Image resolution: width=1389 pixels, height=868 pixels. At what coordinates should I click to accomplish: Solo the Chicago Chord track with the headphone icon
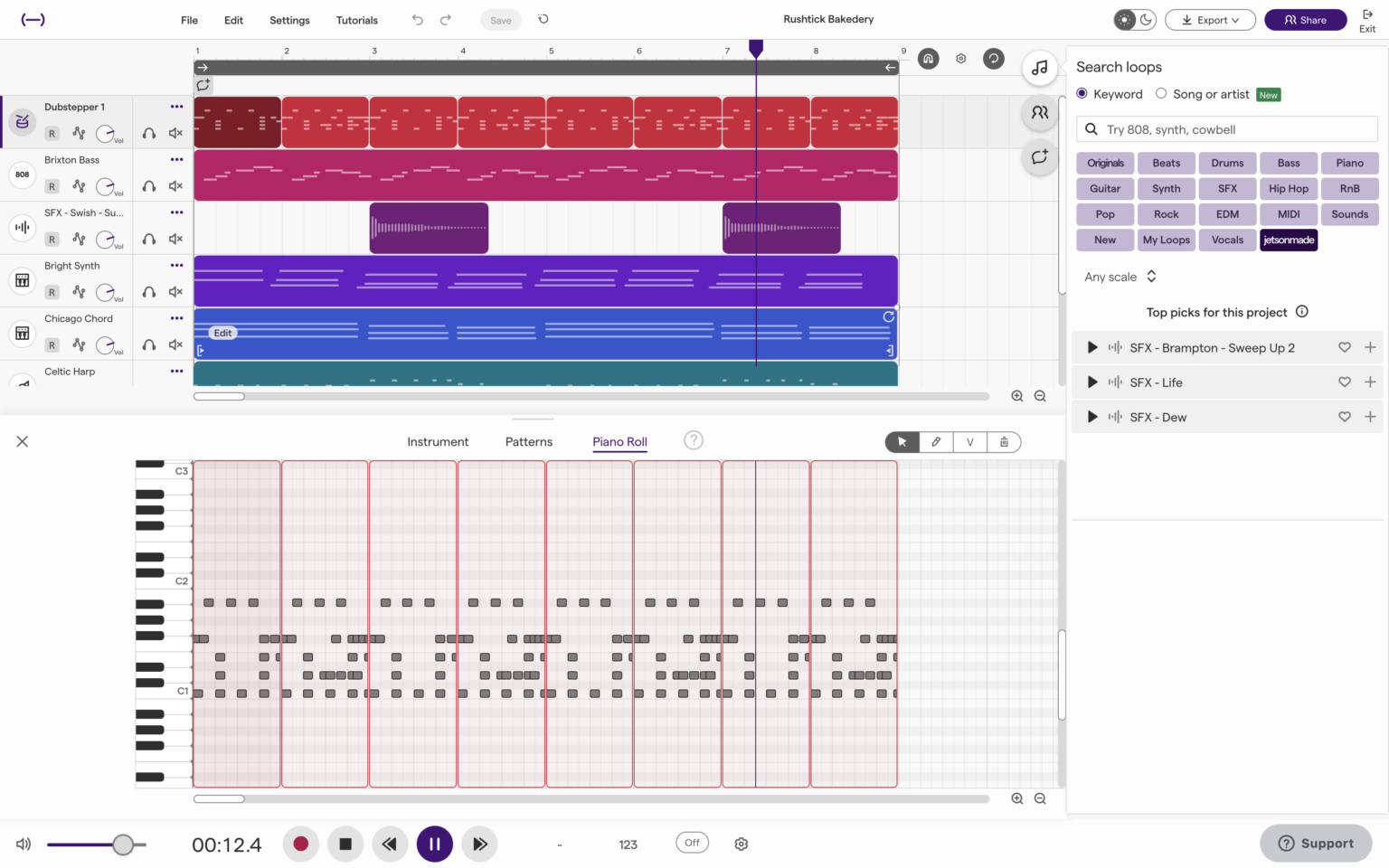tap(148, 344)
